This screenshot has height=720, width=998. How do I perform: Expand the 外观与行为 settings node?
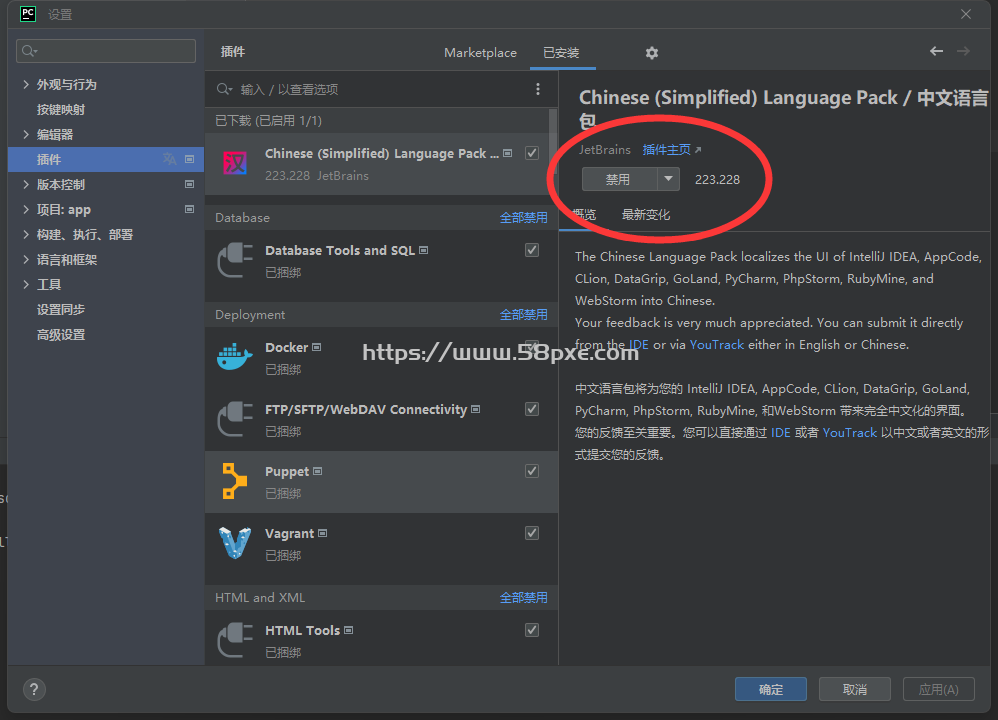[x=26, y=84]
